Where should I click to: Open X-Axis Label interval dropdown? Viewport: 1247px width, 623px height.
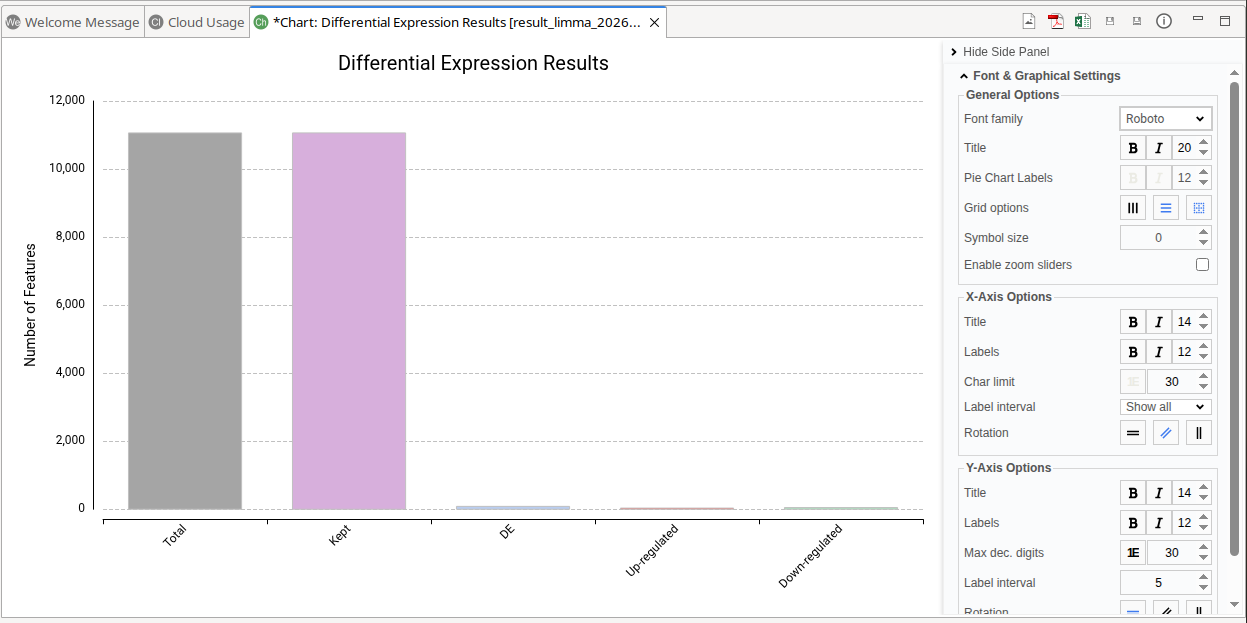[1166, 407]
